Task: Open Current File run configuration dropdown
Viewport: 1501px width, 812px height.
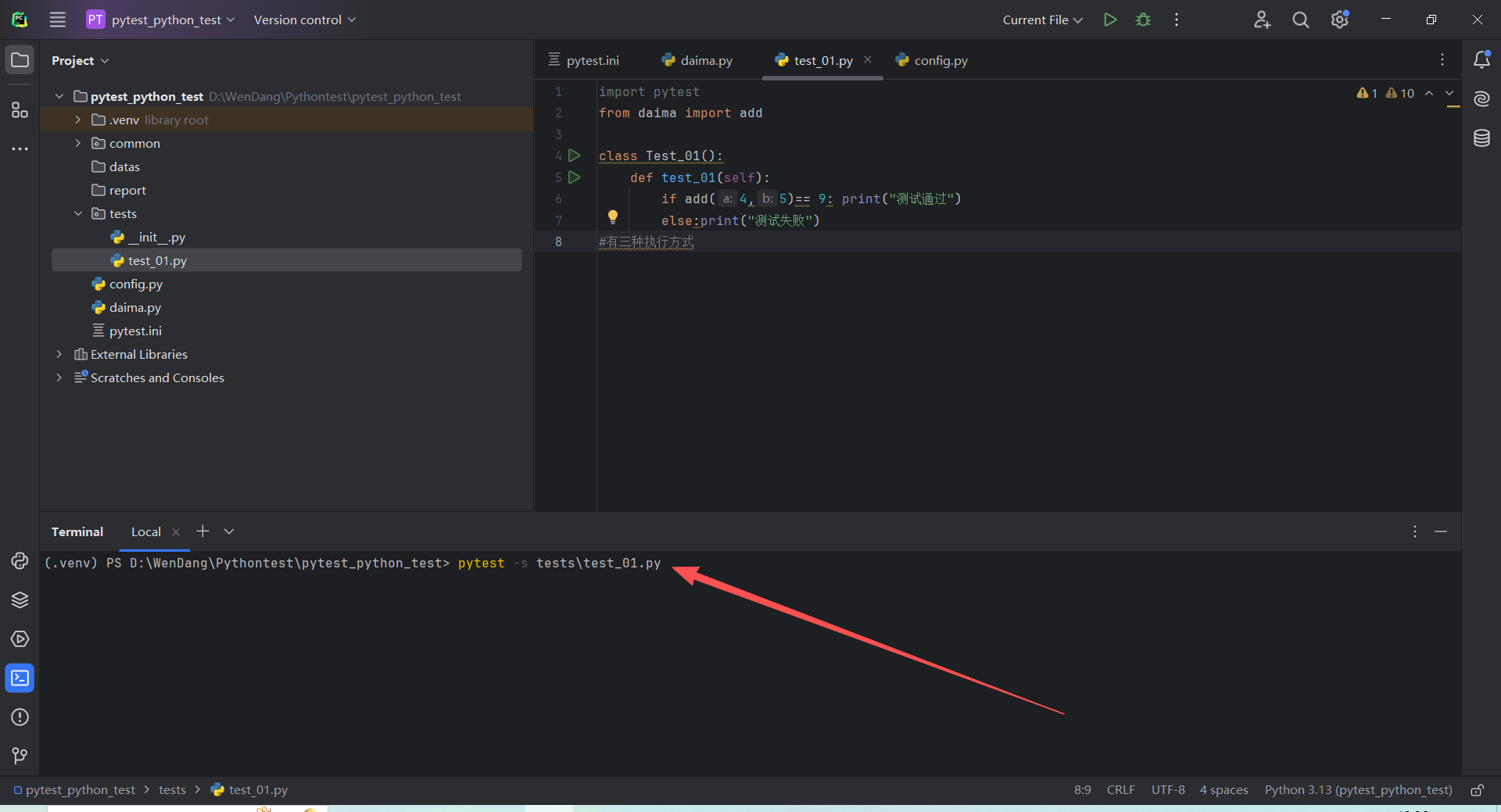Action: pyautogui.click(x=1042, y=20)
